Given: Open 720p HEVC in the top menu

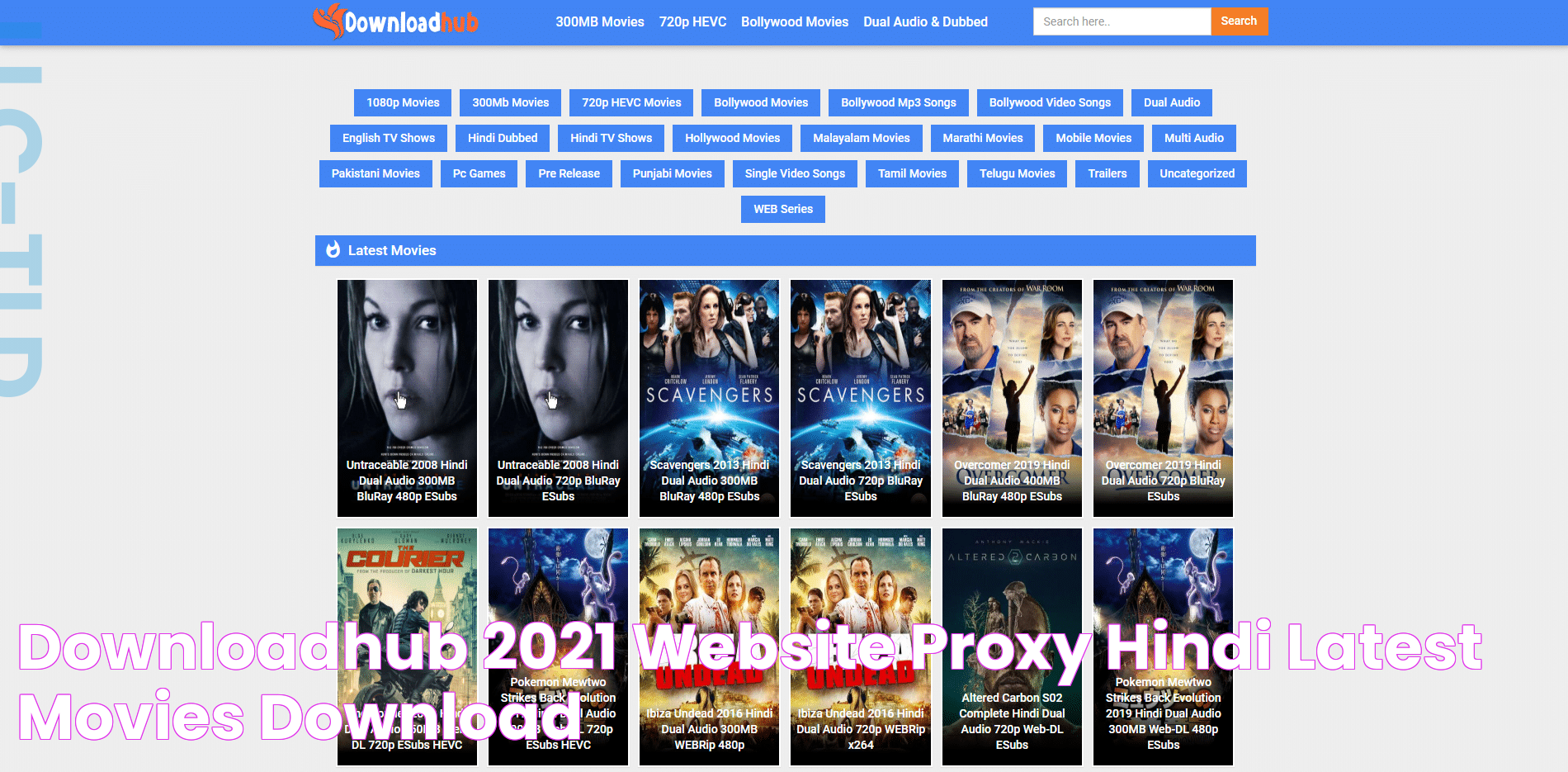Looking at the screenshot, I should tap(692, 22).
